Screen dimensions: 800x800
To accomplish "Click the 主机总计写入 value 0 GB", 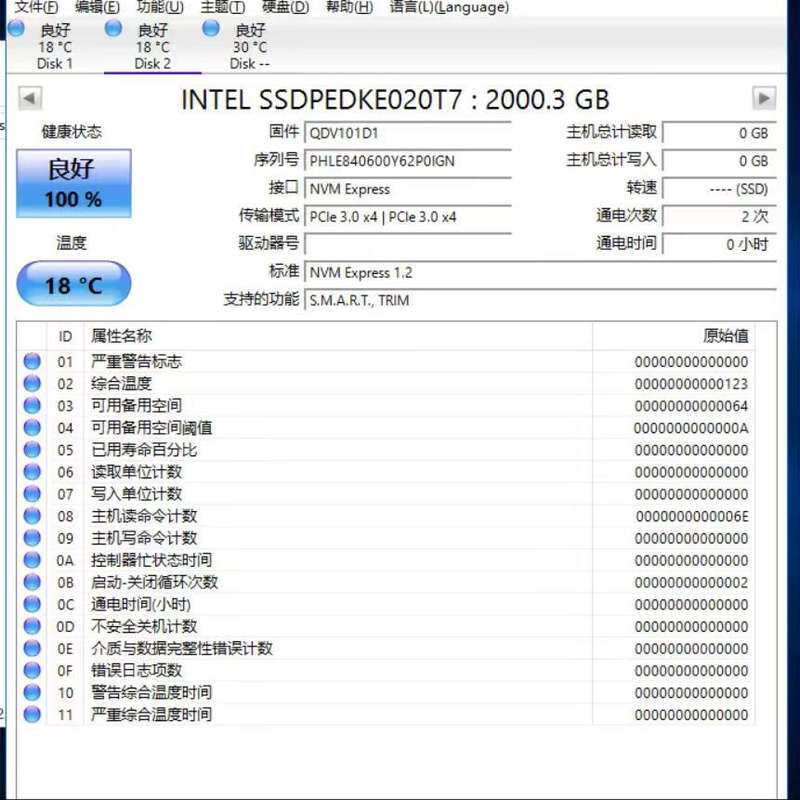I will [x=719, y=161].
